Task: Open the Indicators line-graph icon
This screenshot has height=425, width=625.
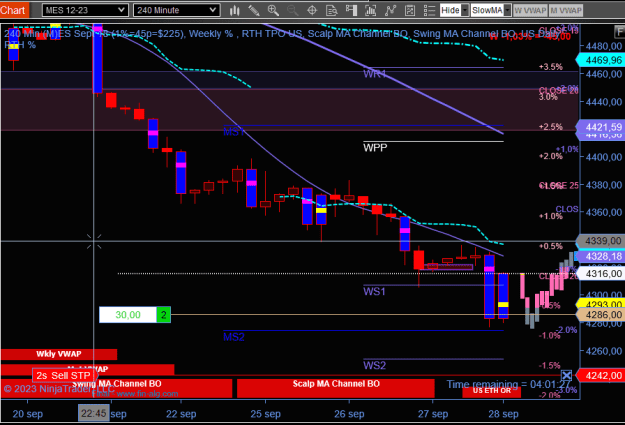Action: pyautogui.click(x=390, y=10)
